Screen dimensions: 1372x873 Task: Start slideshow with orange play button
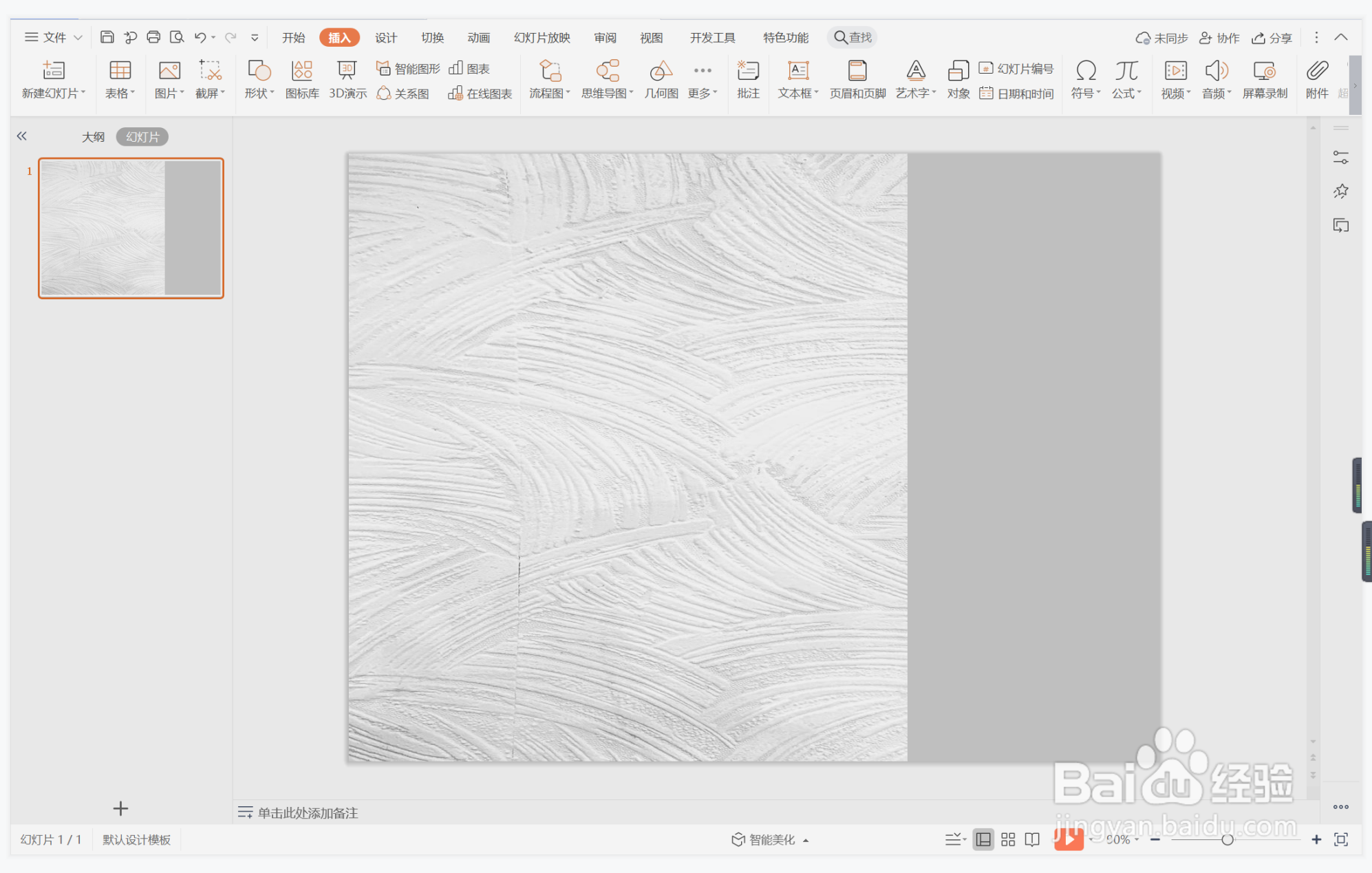(1069, 839)
